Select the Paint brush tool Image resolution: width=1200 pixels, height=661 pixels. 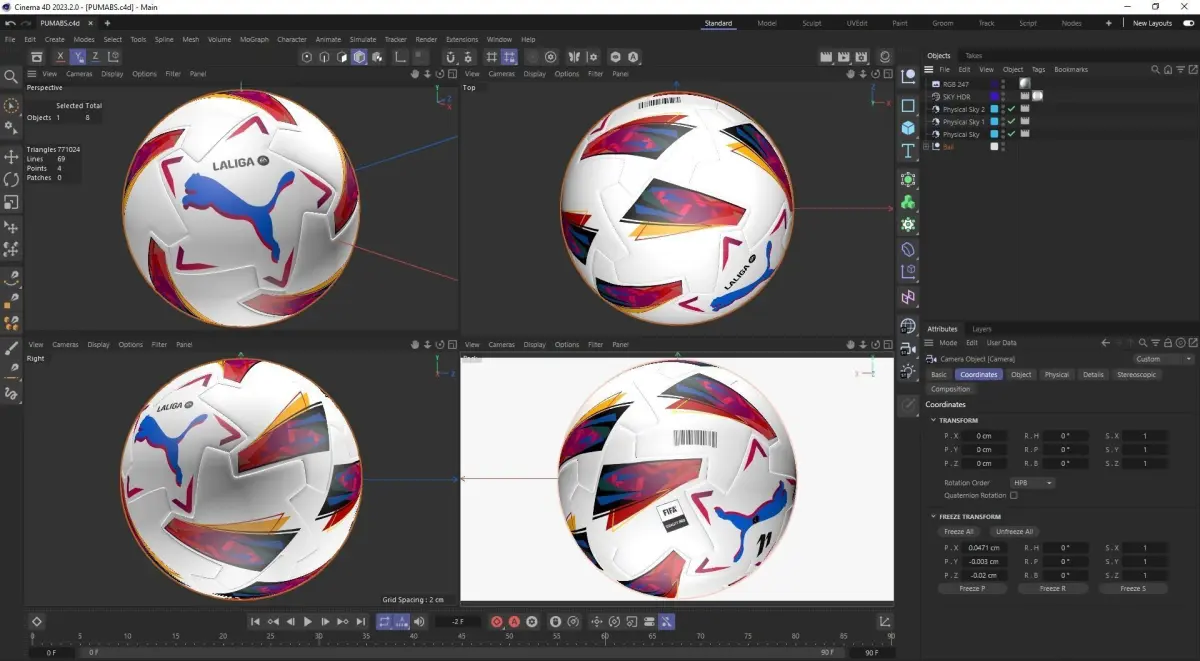click(11, 348)
